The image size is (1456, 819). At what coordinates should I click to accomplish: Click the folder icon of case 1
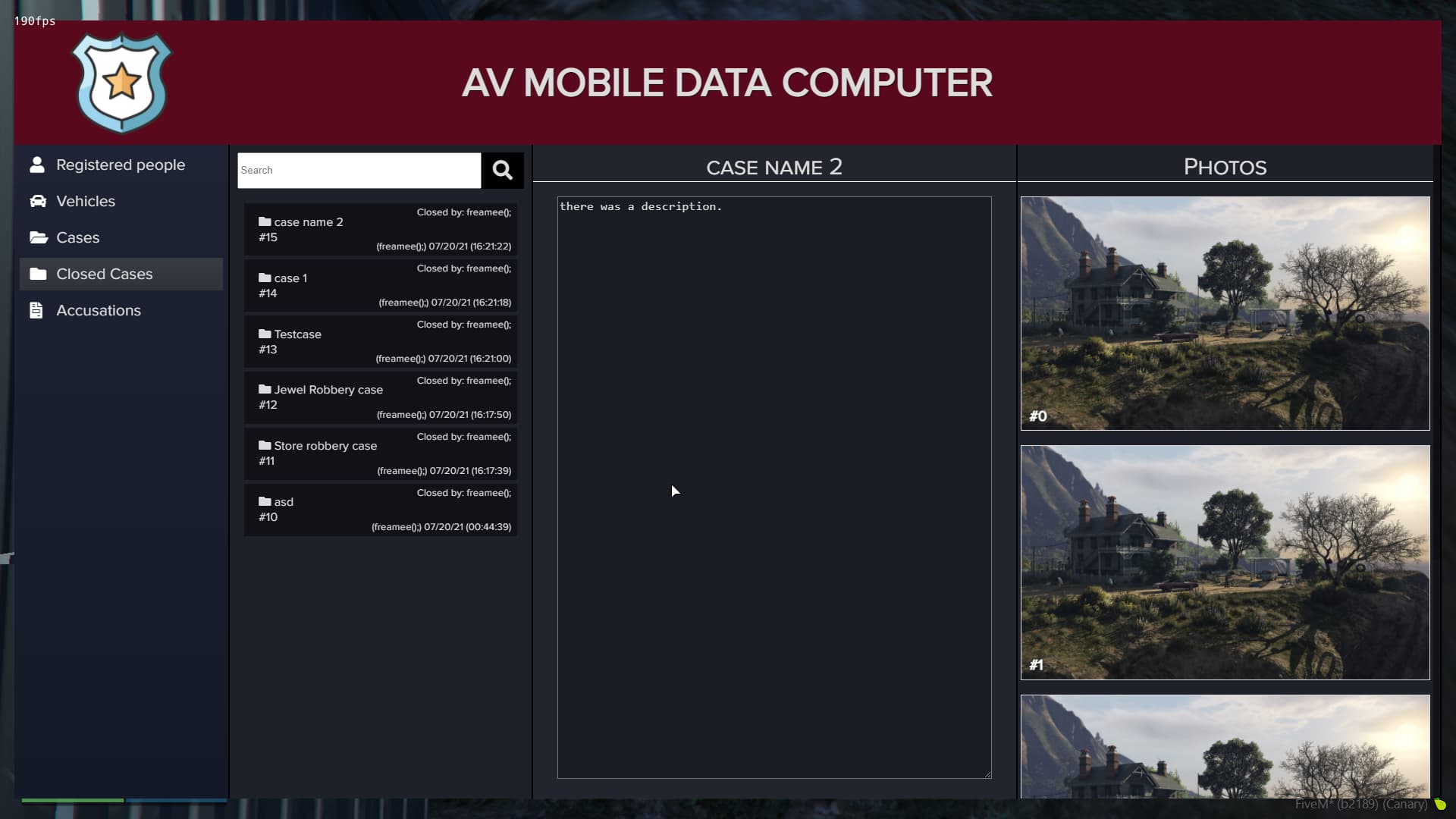coord(265,278)
